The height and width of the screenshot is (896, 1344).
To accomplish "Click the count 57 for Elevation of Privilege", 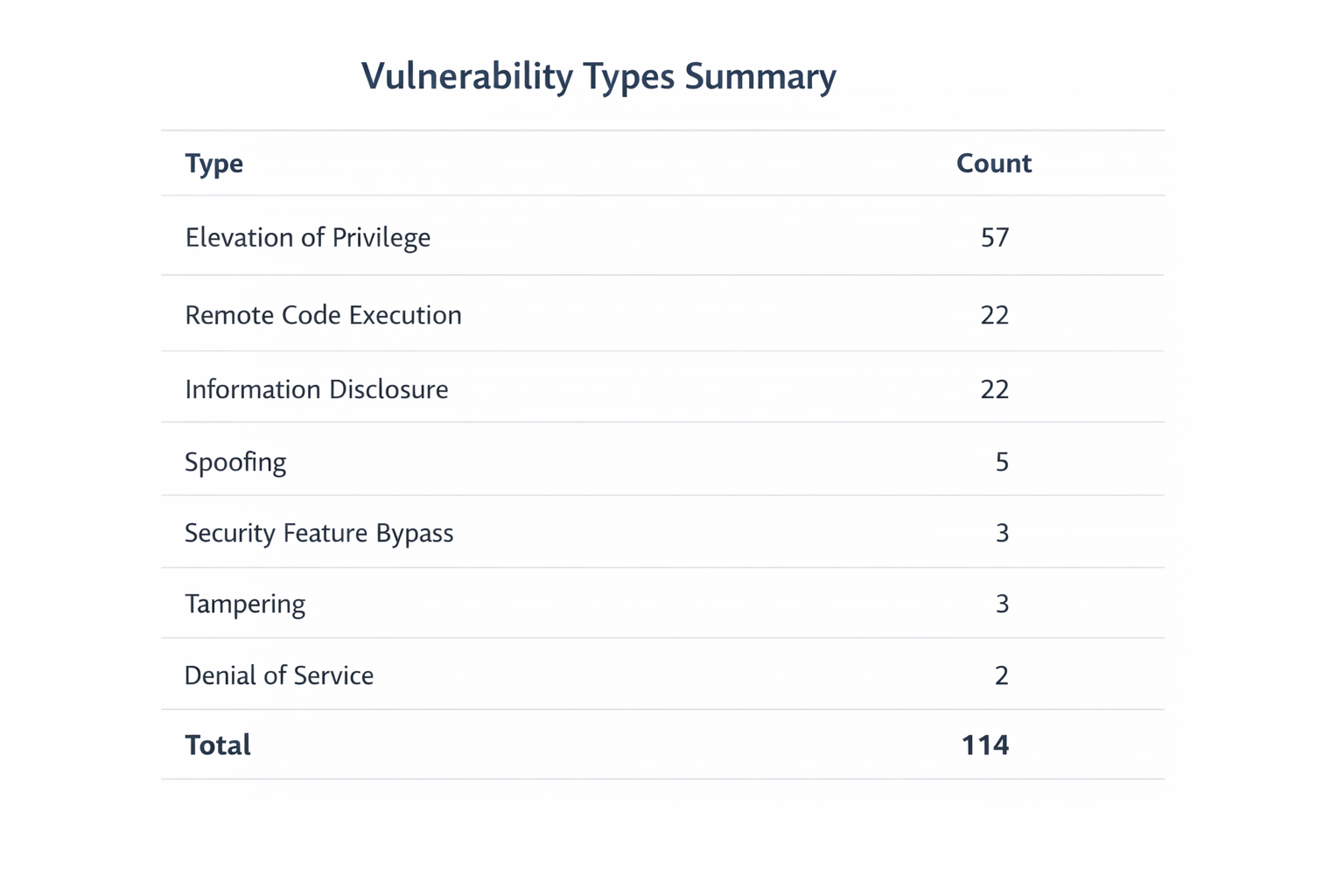I will click(995, 238).
